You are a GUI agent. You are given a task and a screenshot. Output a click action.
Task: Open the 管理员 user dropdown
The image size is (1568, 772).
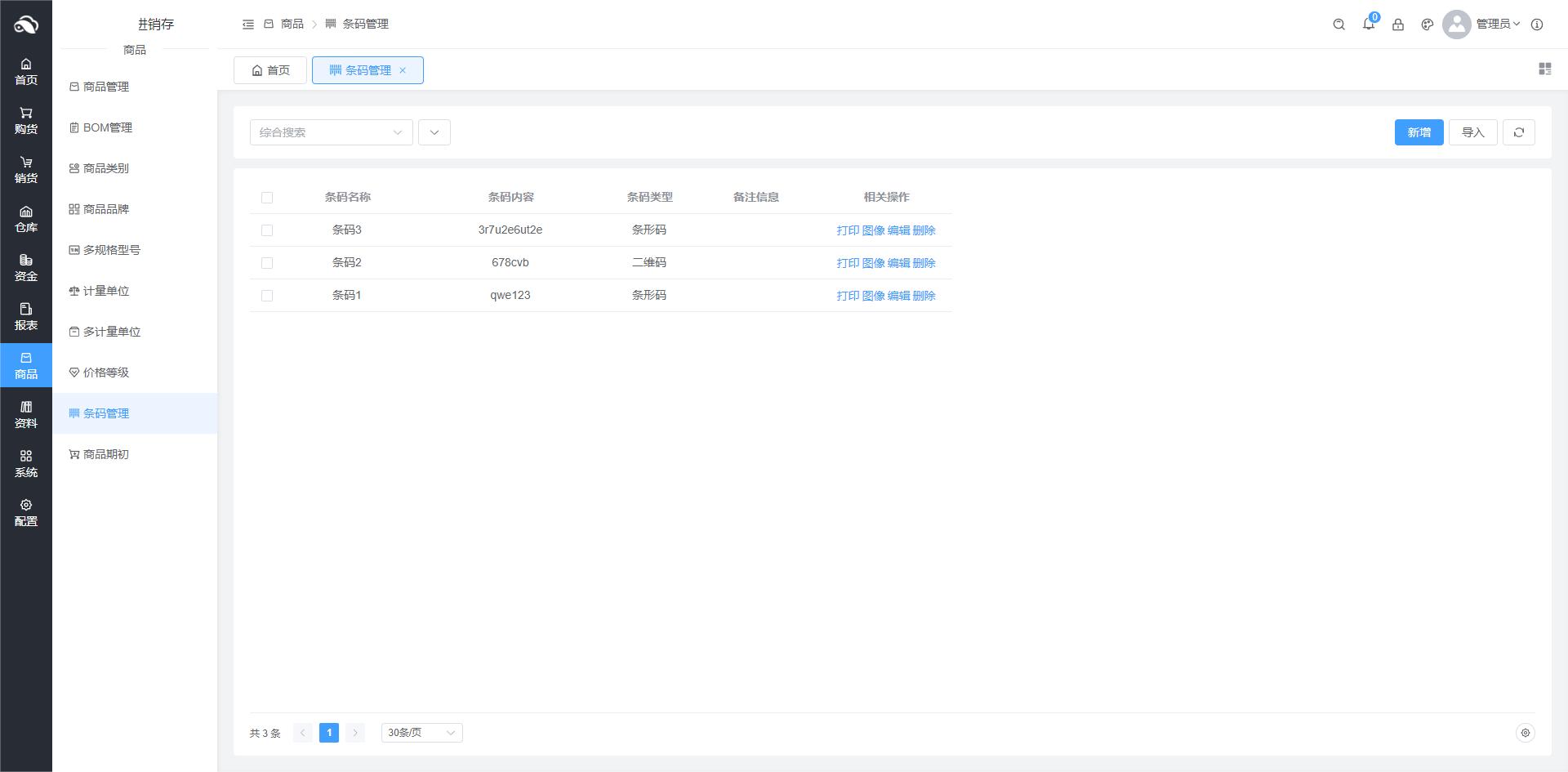pos(1497,25)
